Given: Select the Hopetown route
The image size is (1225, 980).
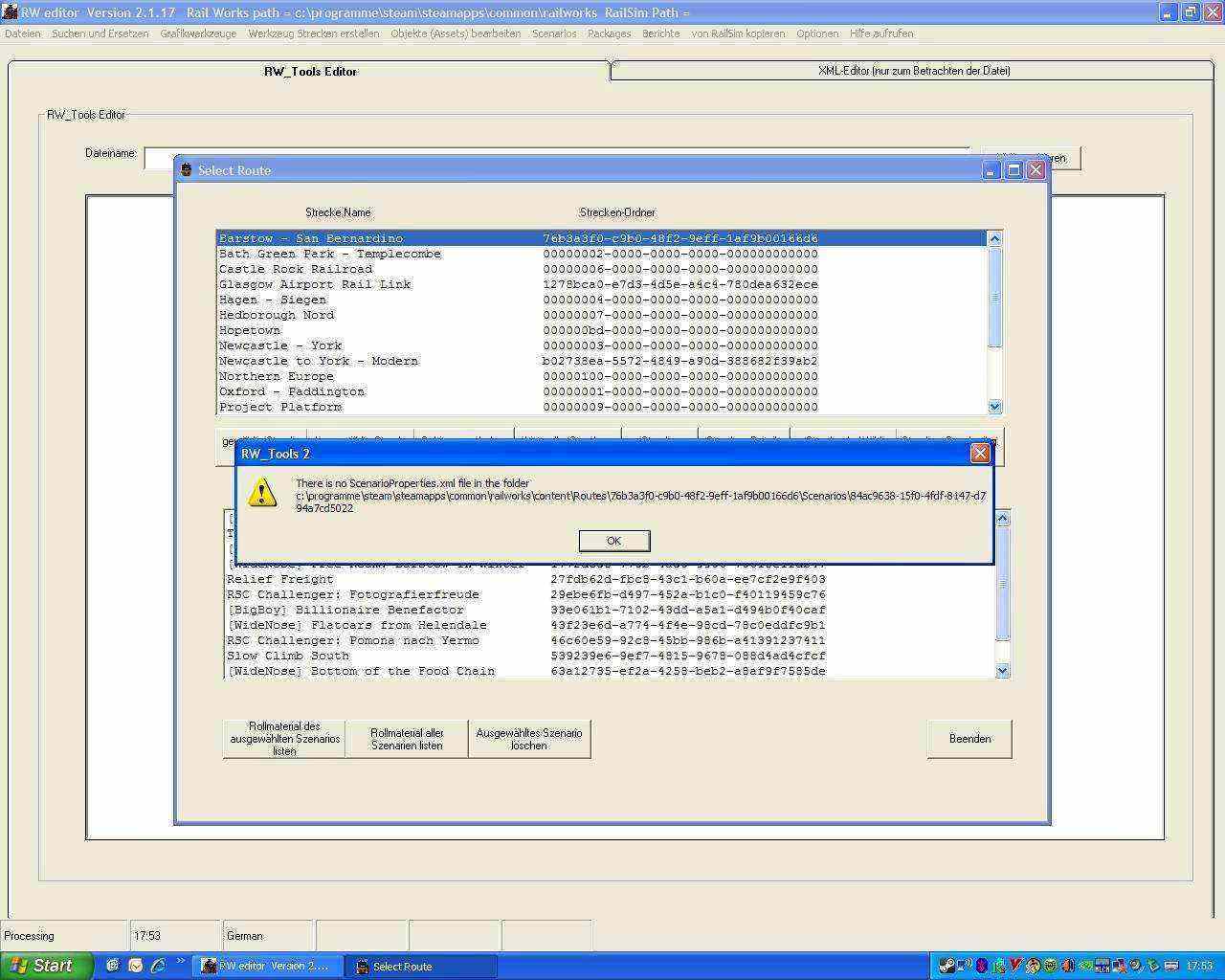Looking at the screenshot, I should pos(601,330).
